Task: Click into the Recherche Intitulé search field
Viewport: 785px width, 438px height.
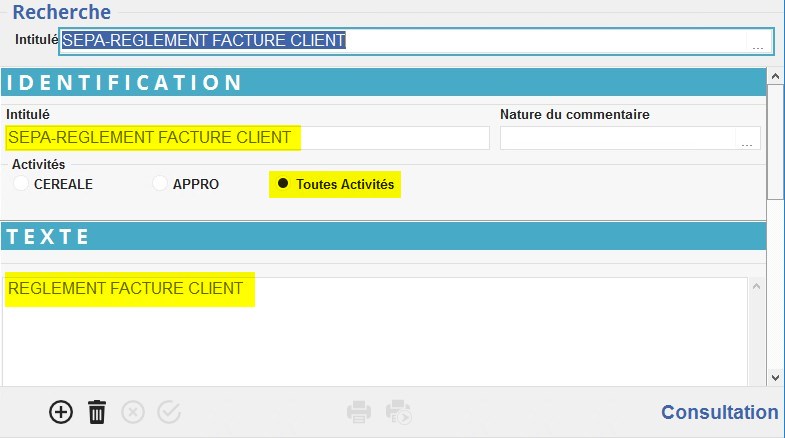Action: [400, 41]
